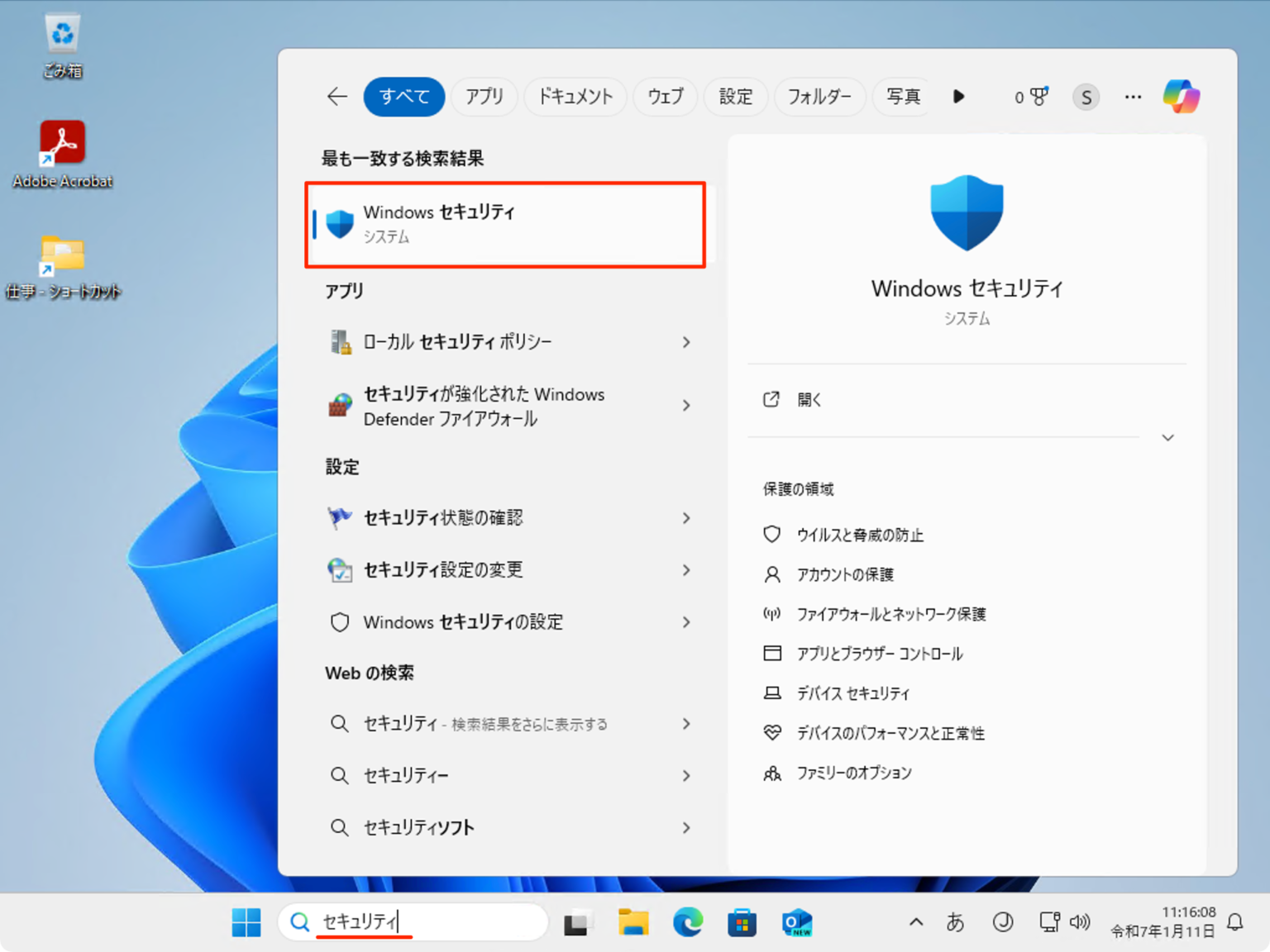Switch to the アプリ filter tab
Image resolution: width=1270 pixels, height=952 pixels.
[484, 97]
